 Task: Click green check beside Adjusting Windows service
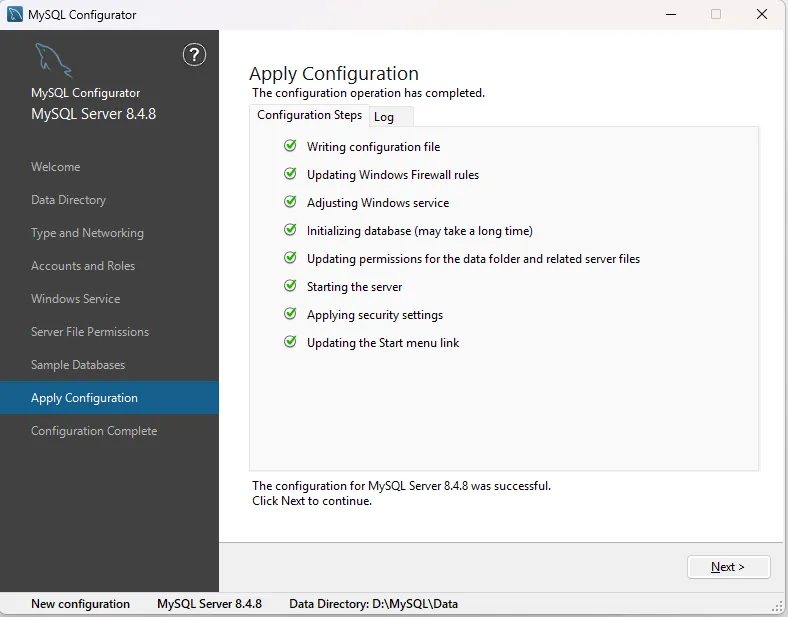pyautogui.click(x=290, y=202)
